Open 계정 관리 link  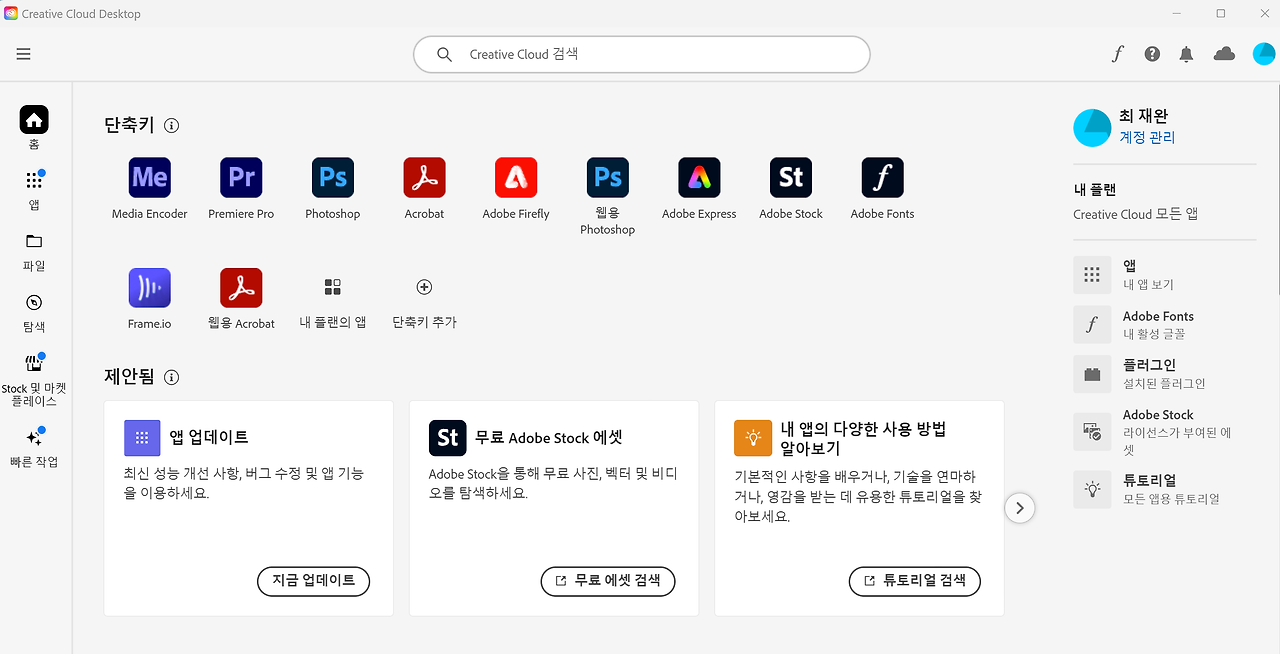[1147, 138]
